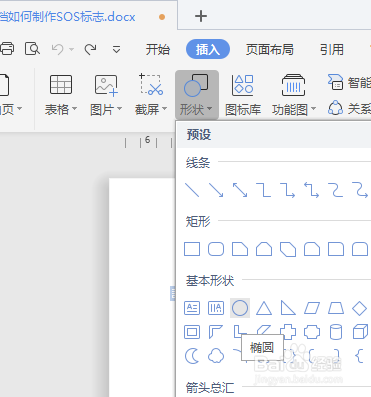371x397 pixels.
Task: Expand the 功能图 dropdown arrow
Action: (x=313, y=109)
